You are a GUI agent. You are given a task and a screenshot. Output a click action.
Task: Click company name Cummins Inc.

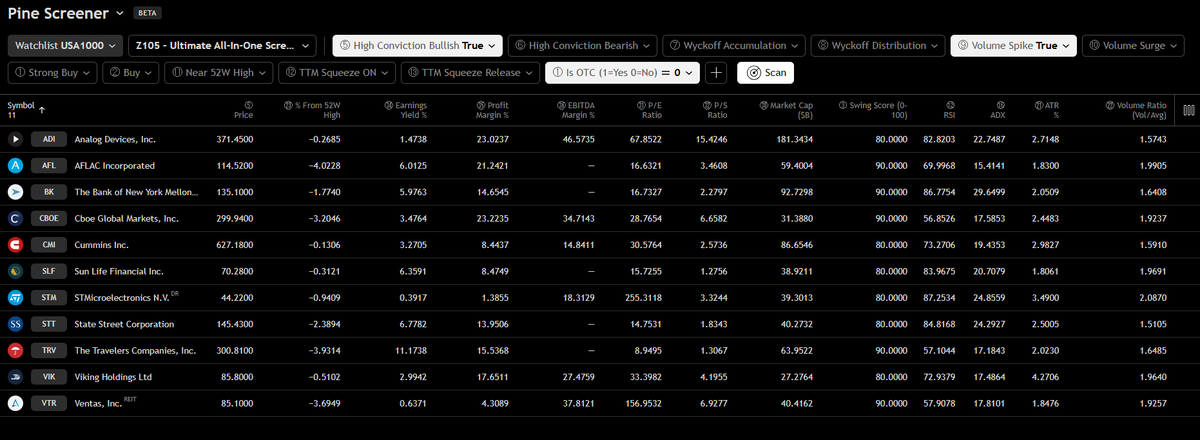[103, 244]
